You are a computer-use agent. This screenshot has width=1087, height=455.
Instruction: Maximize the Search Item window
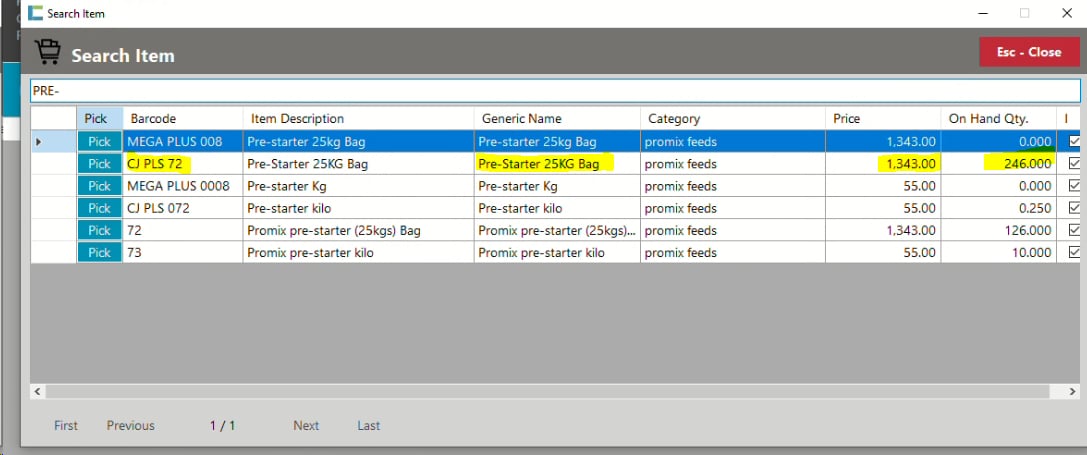pos(1024,14)
